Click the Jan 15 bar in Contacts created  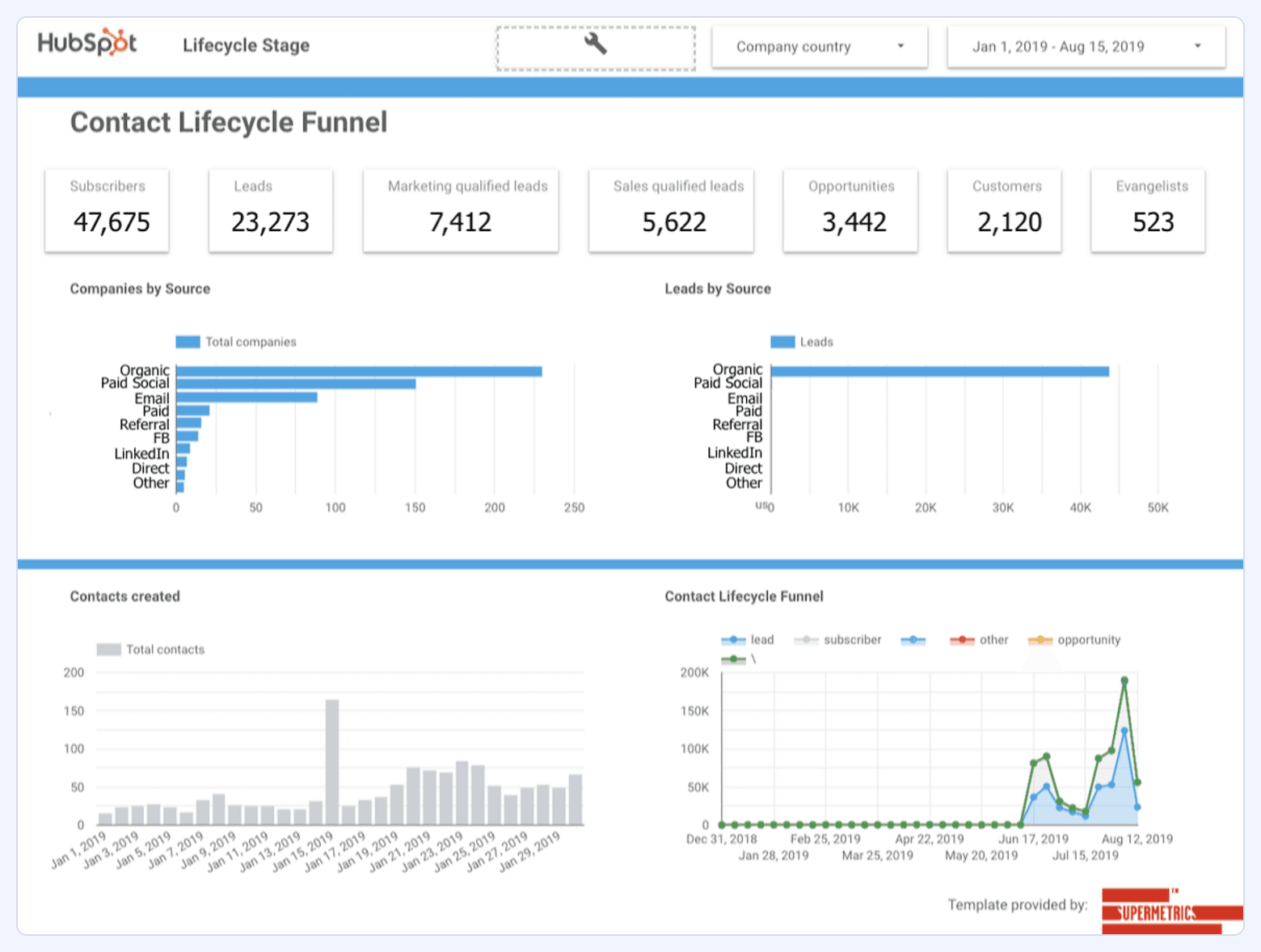pos(331,760)
